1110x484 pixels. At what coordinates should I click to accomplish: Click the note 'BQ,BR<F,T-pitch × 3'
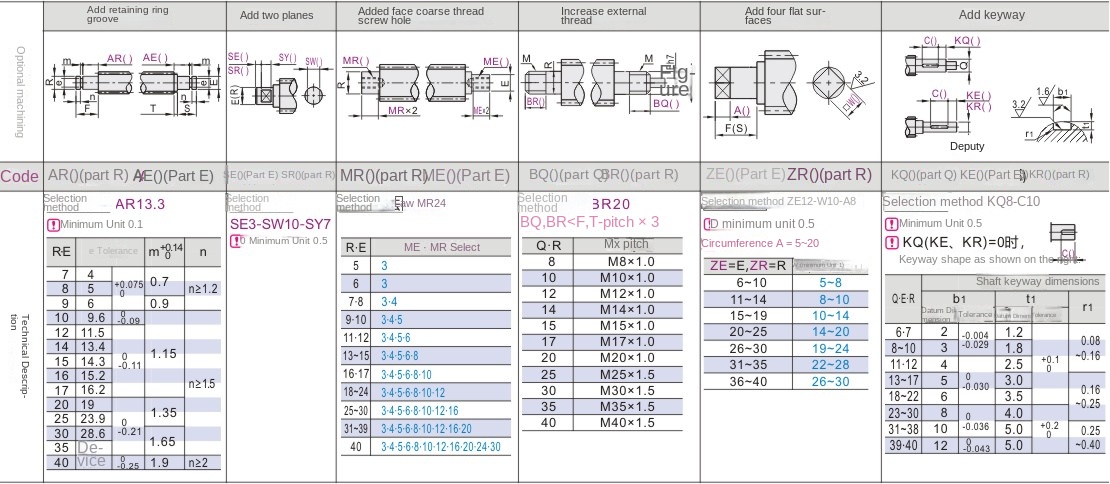pyautogui.click(x=590, y=222)
